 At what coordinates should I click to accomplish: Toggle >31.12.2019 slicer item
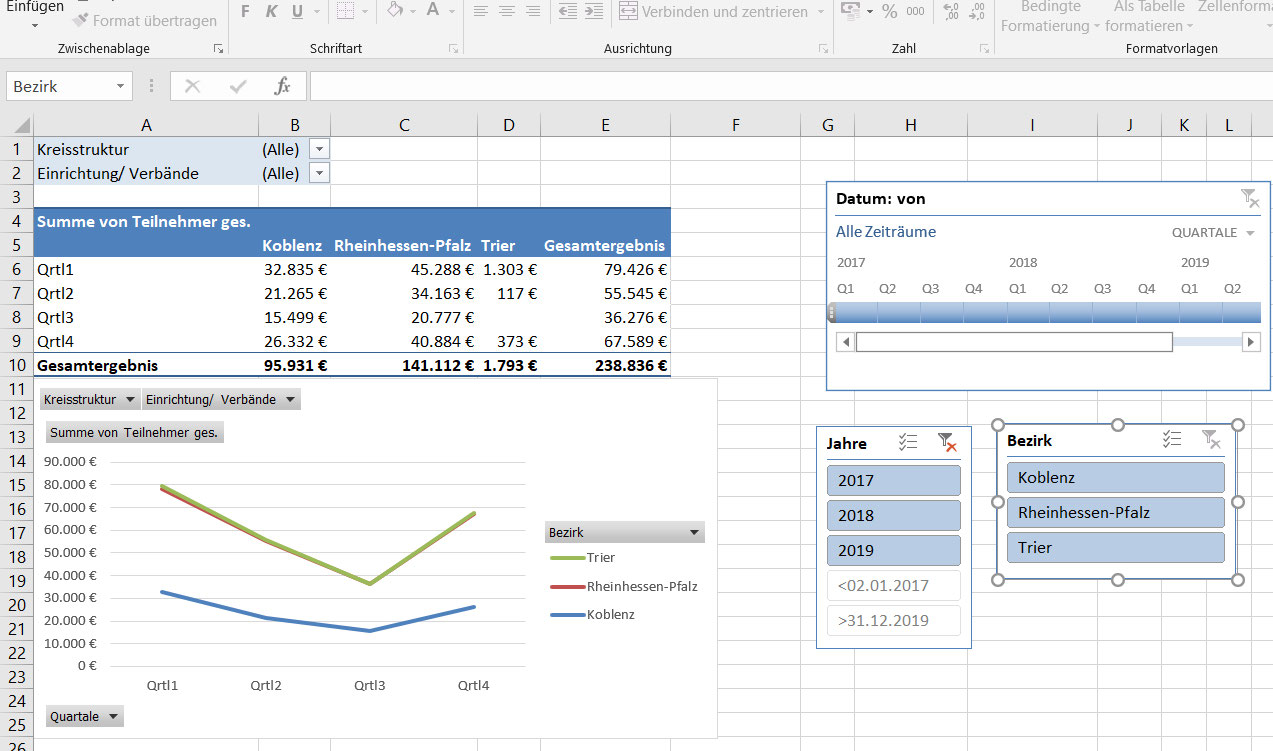pos(894,620)
